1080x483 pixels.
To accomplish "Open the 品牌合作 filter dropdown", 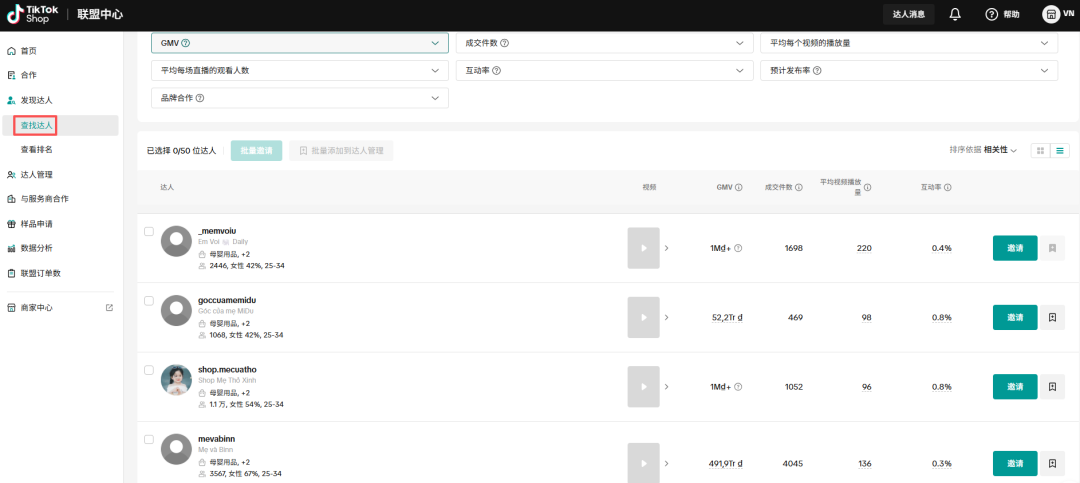I will [300, 98].
